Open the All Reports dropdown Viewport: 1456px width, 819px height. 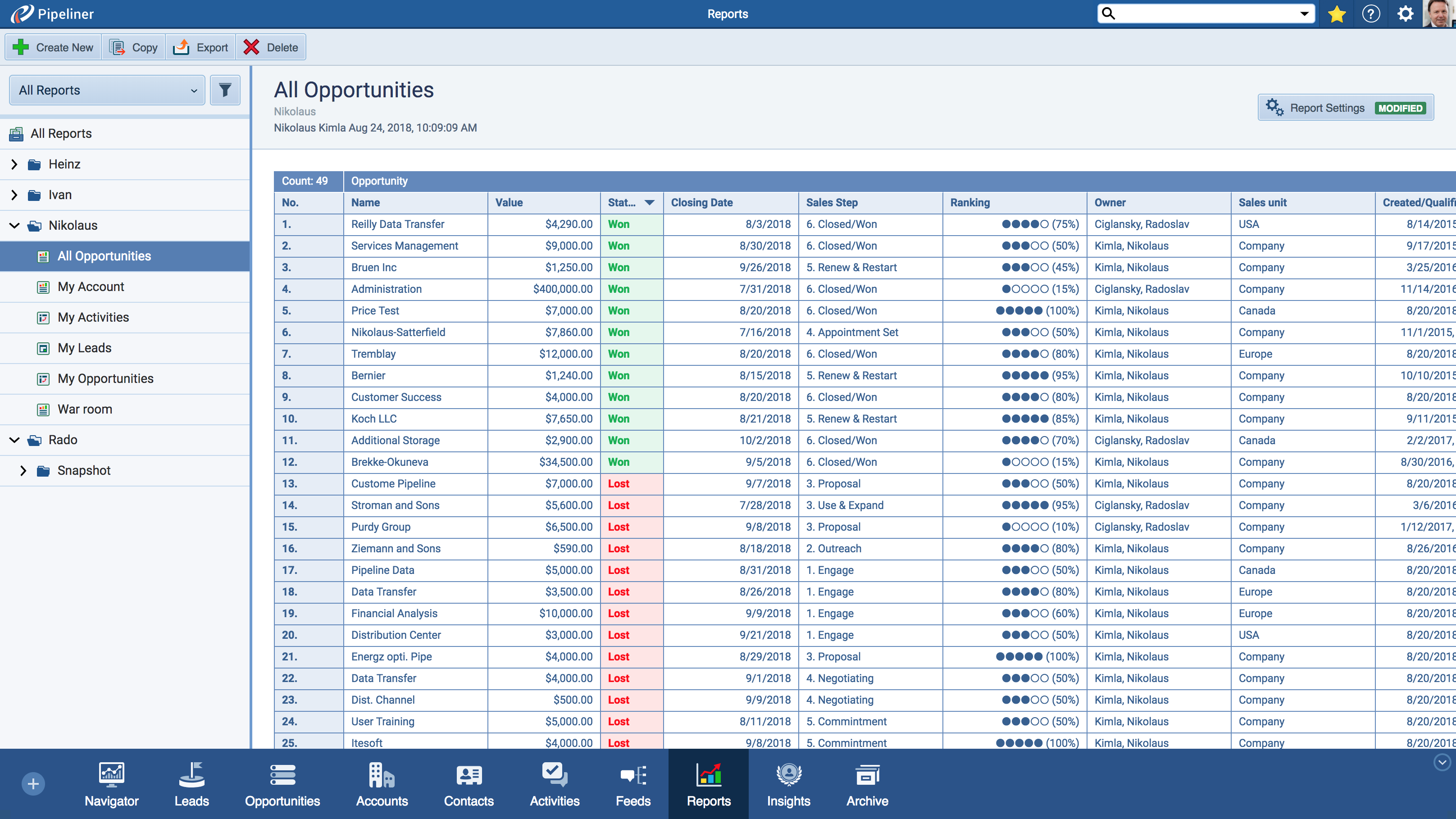(107, 91)
